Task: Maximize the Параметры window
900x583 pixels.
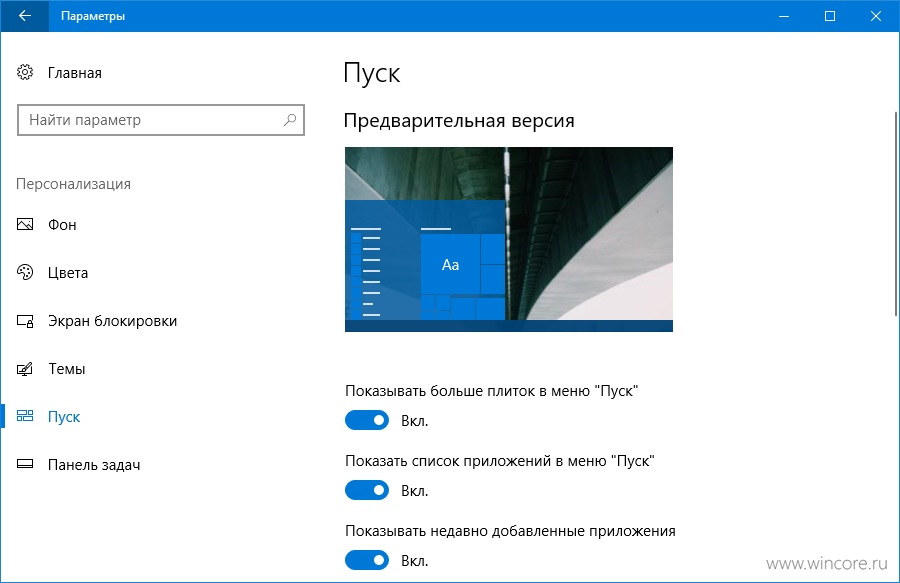Action: point(830,16)
